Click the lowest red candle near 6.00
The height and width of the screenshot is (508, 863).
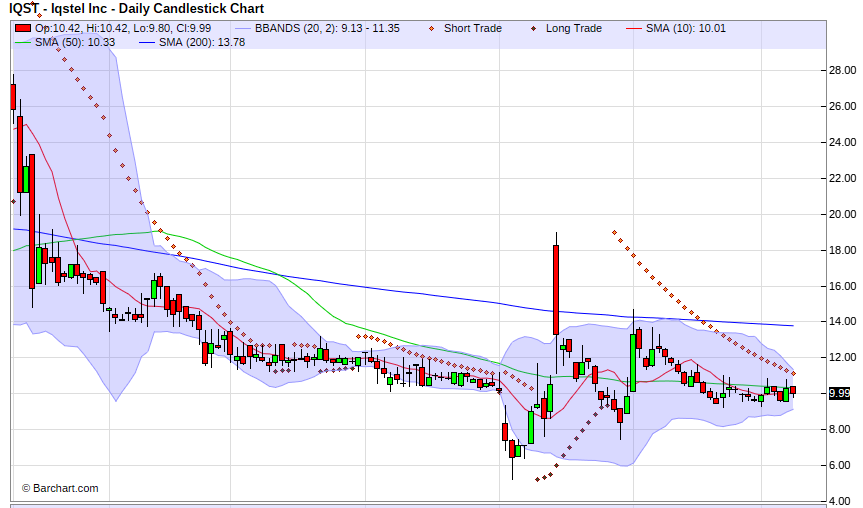(x=512, y=449)
